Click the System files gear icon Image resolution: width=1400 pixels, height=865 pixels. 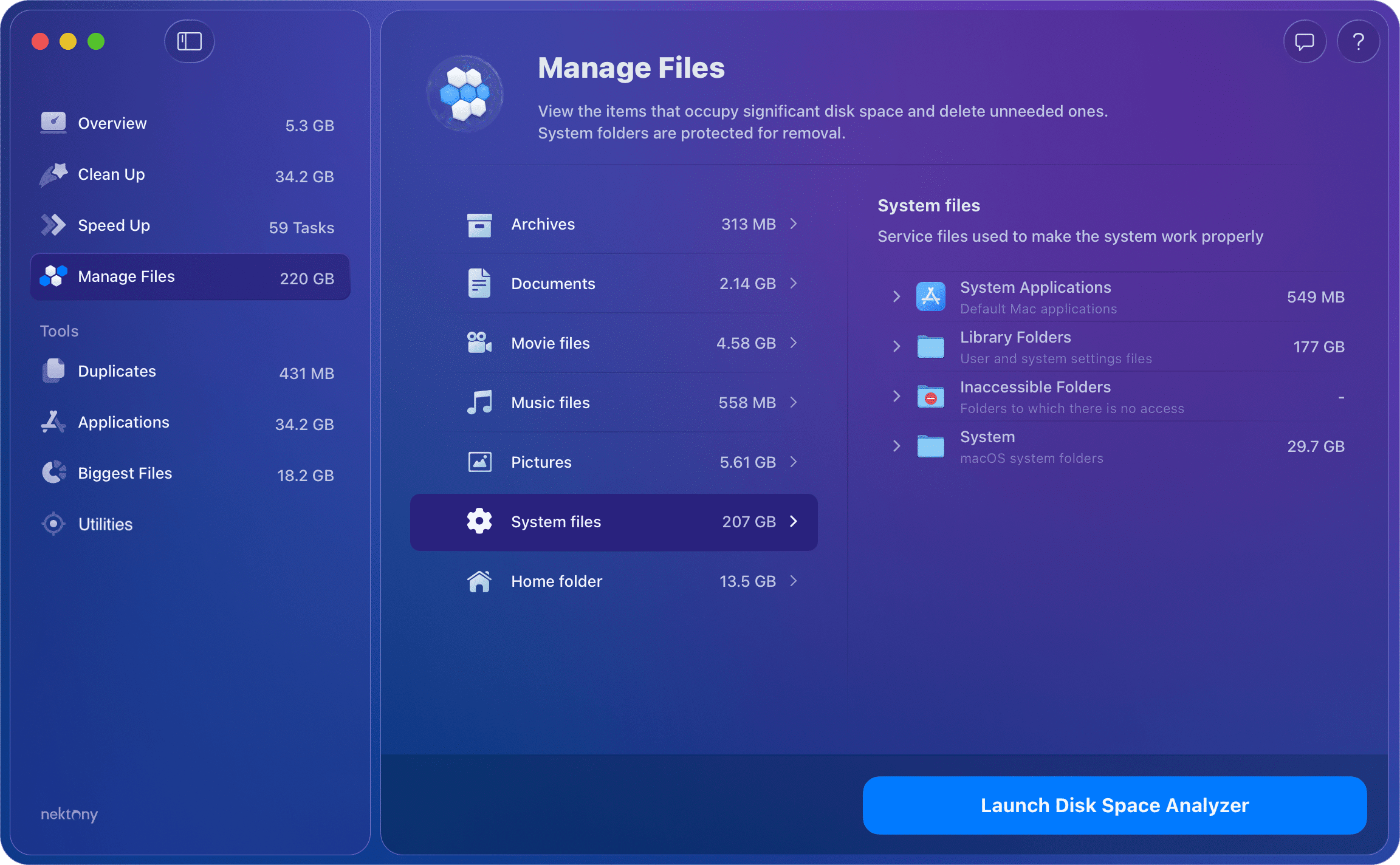[479, 521]
